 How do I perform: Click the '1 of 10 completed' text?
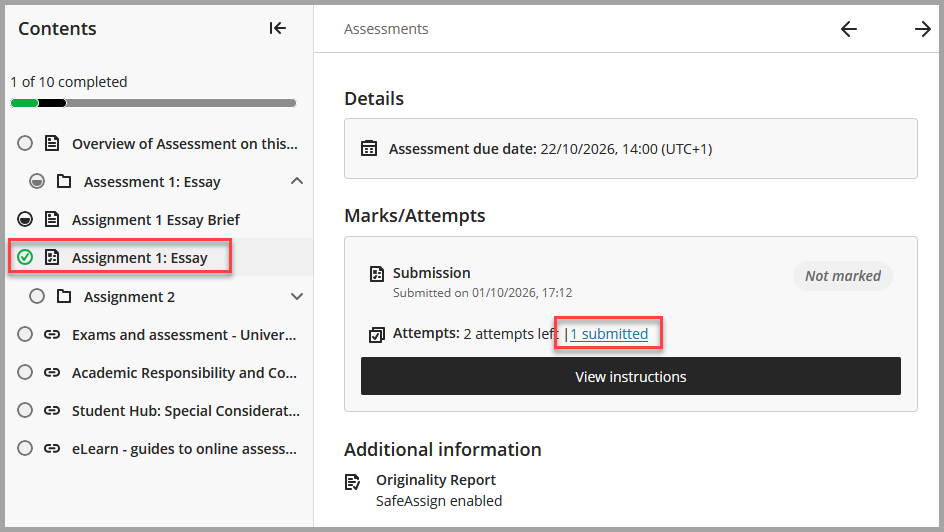69,82
